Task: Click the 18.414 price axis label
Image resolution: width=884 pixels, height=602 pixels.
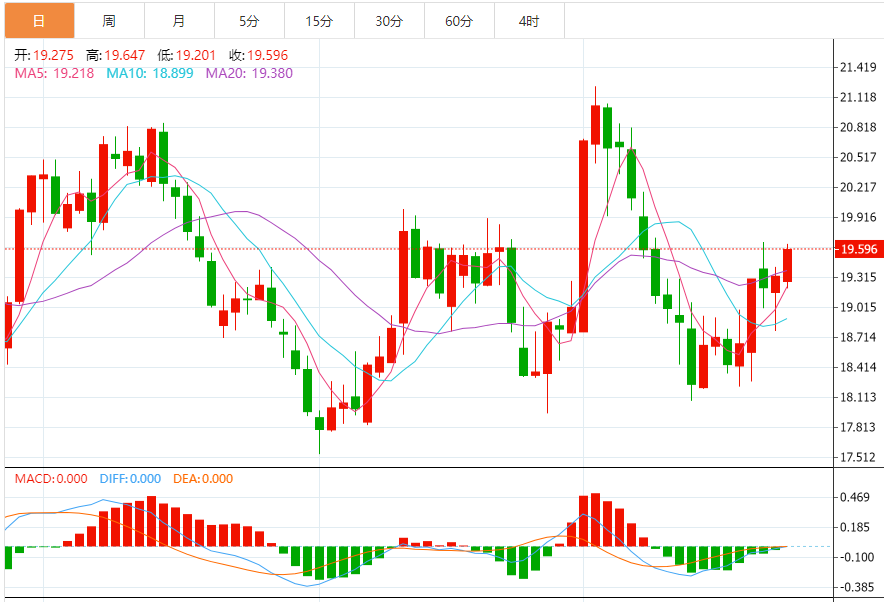Action: [x=858, y=367]
